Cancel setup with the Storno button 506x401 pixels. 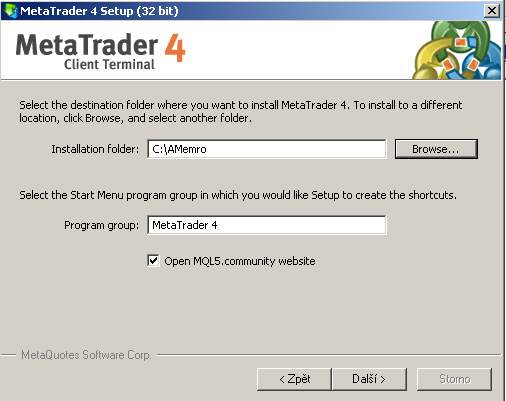[454, 379]
